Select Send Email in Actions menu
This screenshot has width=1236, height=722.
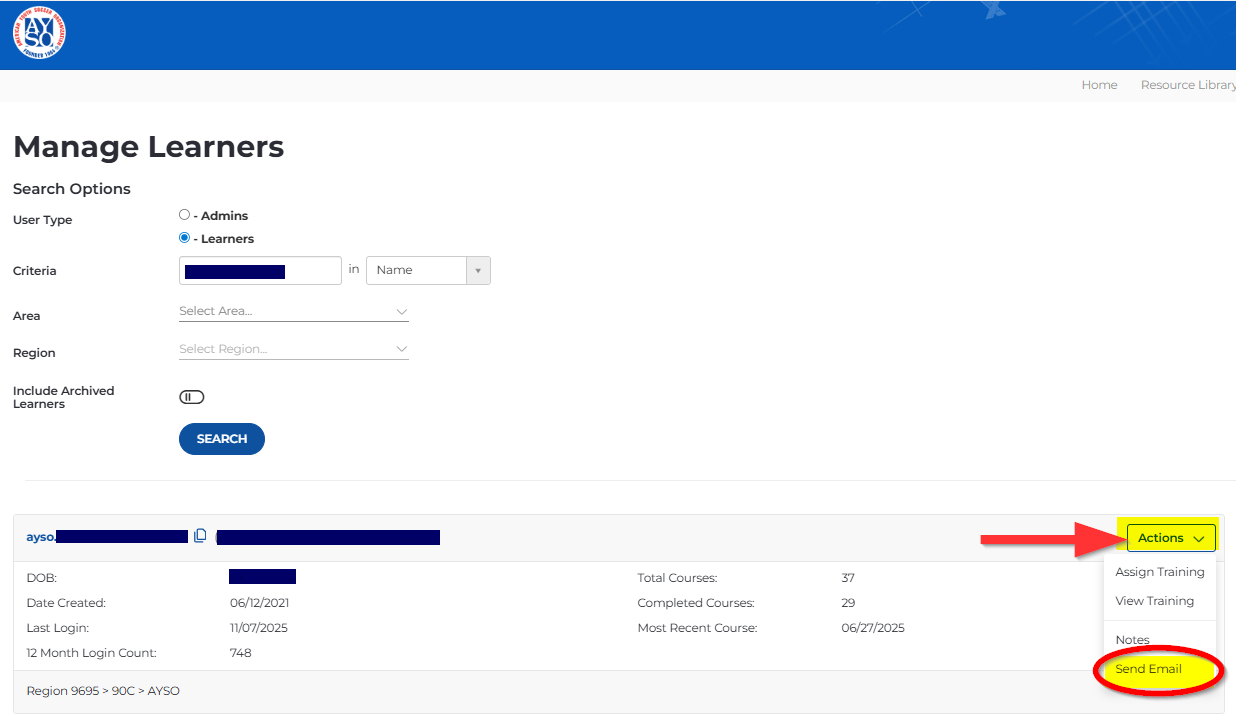[x=1148, y=669]
